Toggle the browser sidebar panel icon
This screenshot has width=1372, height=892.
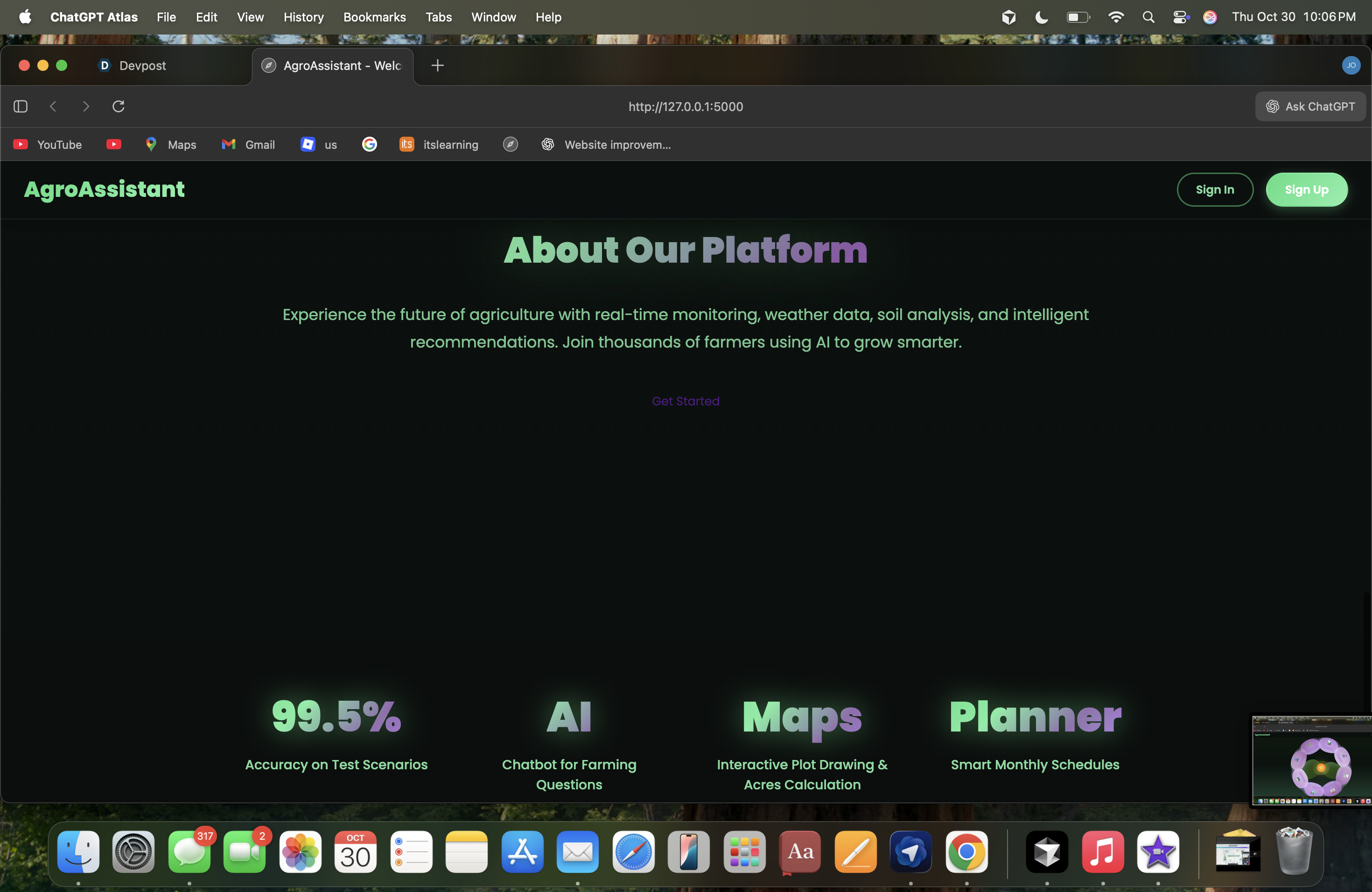coord(21,107)
